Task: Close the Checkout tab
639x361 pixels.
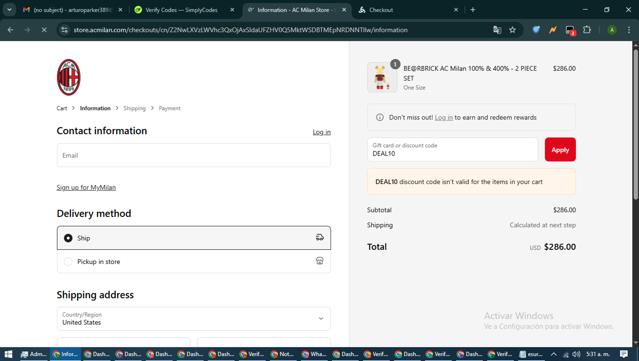Action: point(456,10)
